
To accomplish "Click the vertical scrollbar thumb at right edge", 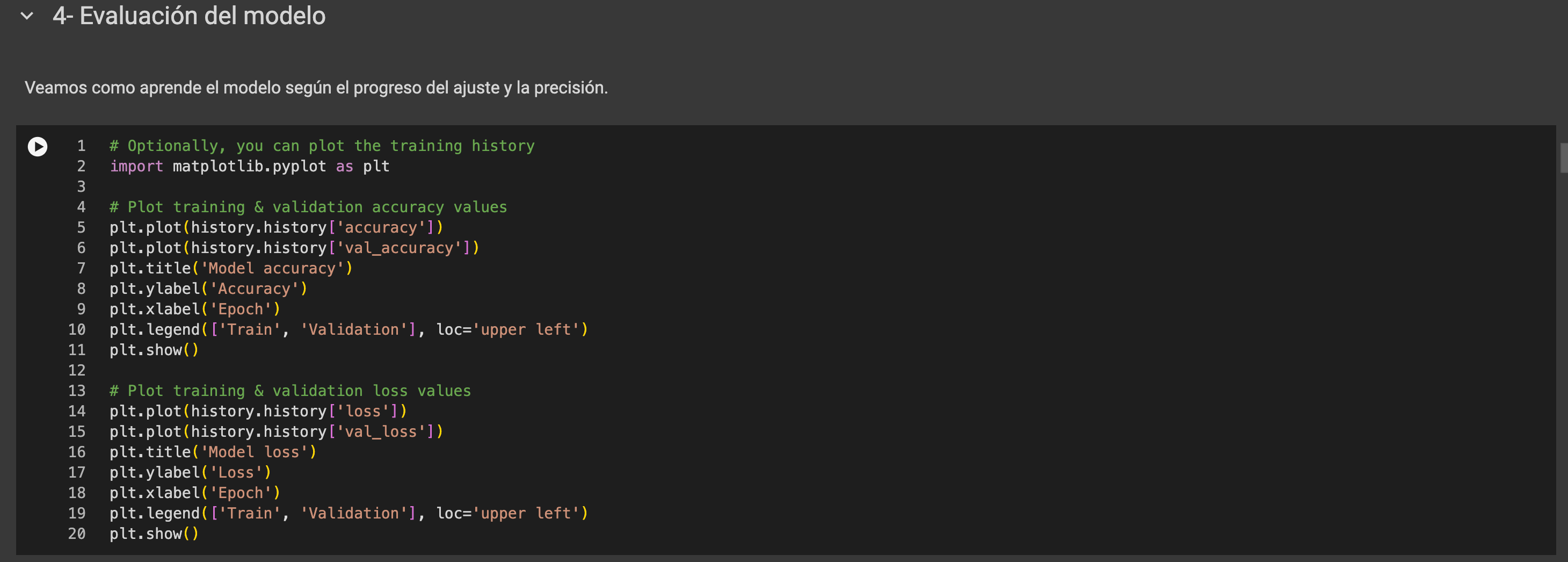I will tap(1563, 158).
